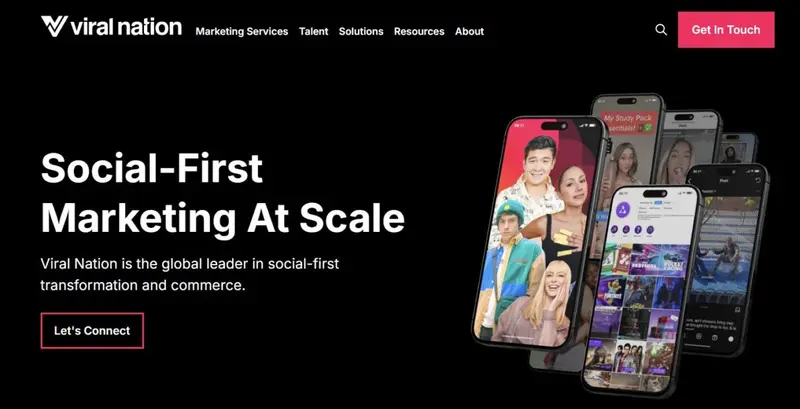Tap the purple profile avatar on the center phone

pos(621,209)
